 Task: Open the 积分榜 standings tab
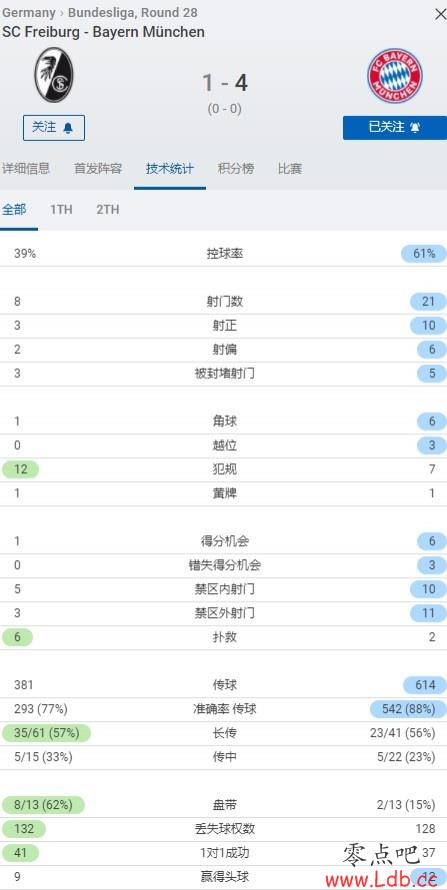click(236, 169)
